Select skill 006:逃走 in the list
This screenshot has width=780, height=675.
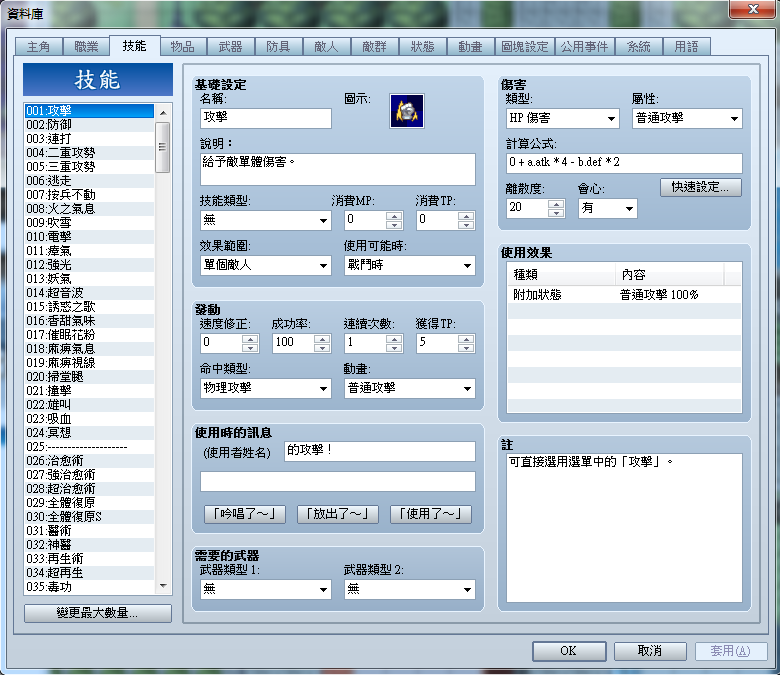pyautogui.click(x=90, y=181)
